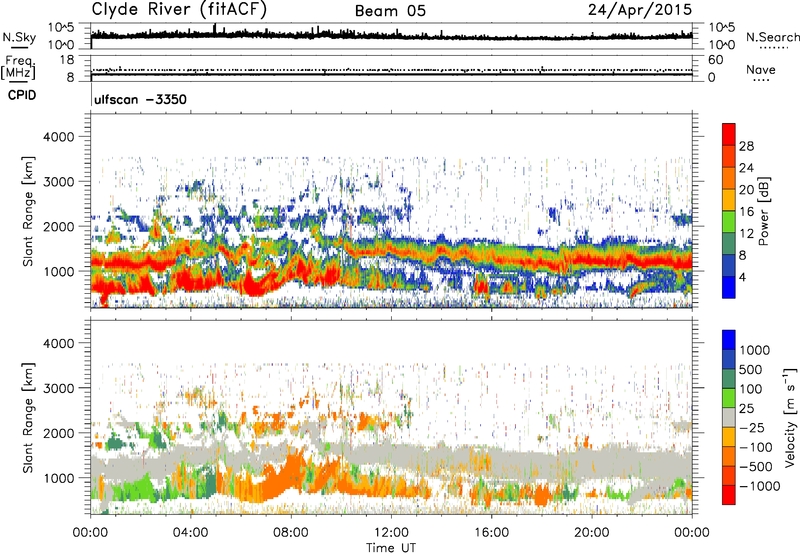Click the "500" label on the velocity colorbar
The image size is (800, 554).
[x=751, y=370]
